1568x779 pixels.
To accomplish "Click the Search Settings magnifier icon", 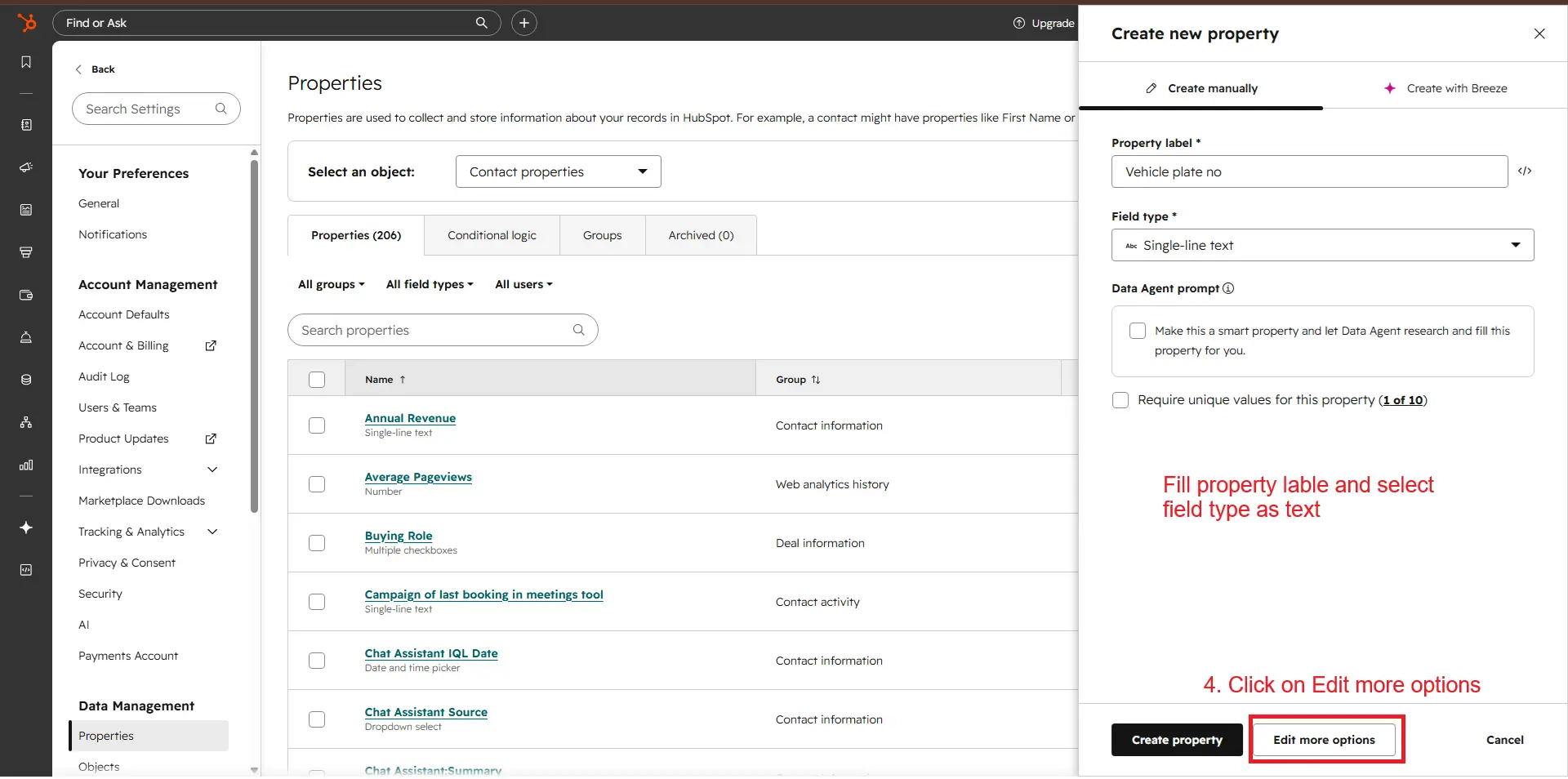I will 220,109.
